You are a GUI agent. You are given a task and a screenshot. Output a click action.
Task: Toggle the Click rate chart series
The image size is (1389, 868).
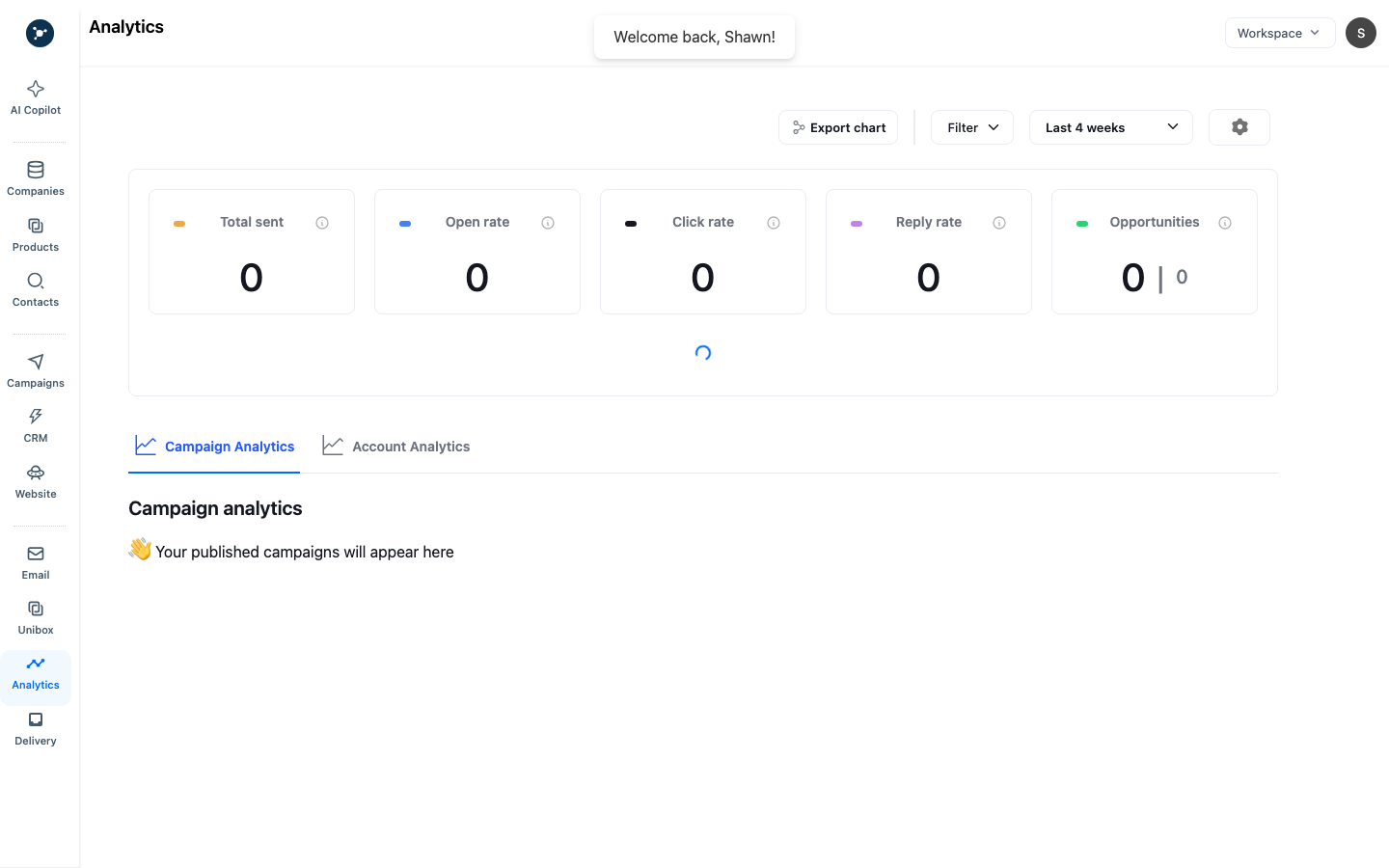pos(631,224)
